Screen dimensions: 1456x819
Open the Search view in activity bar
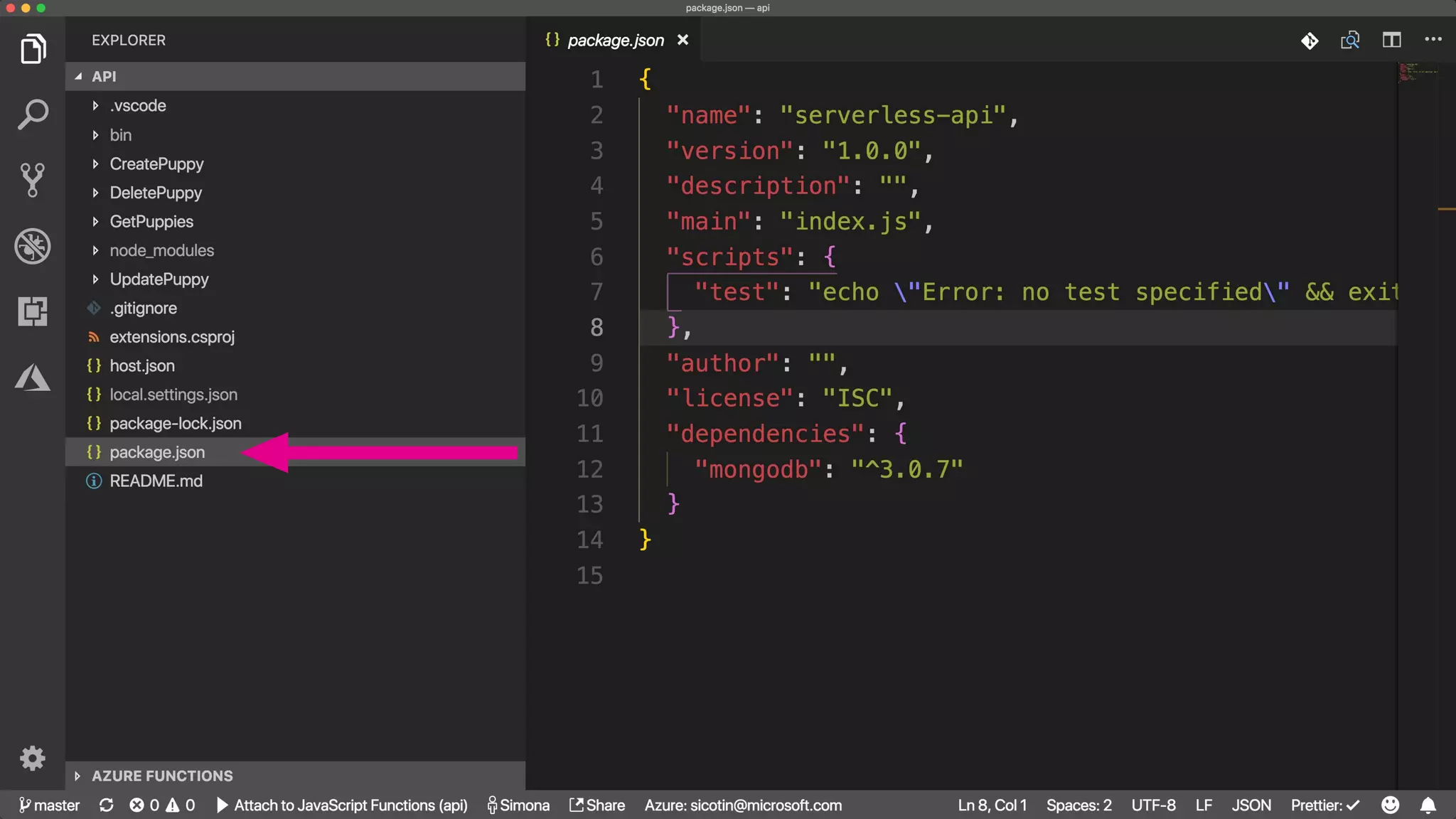click(x=33, y=114)
